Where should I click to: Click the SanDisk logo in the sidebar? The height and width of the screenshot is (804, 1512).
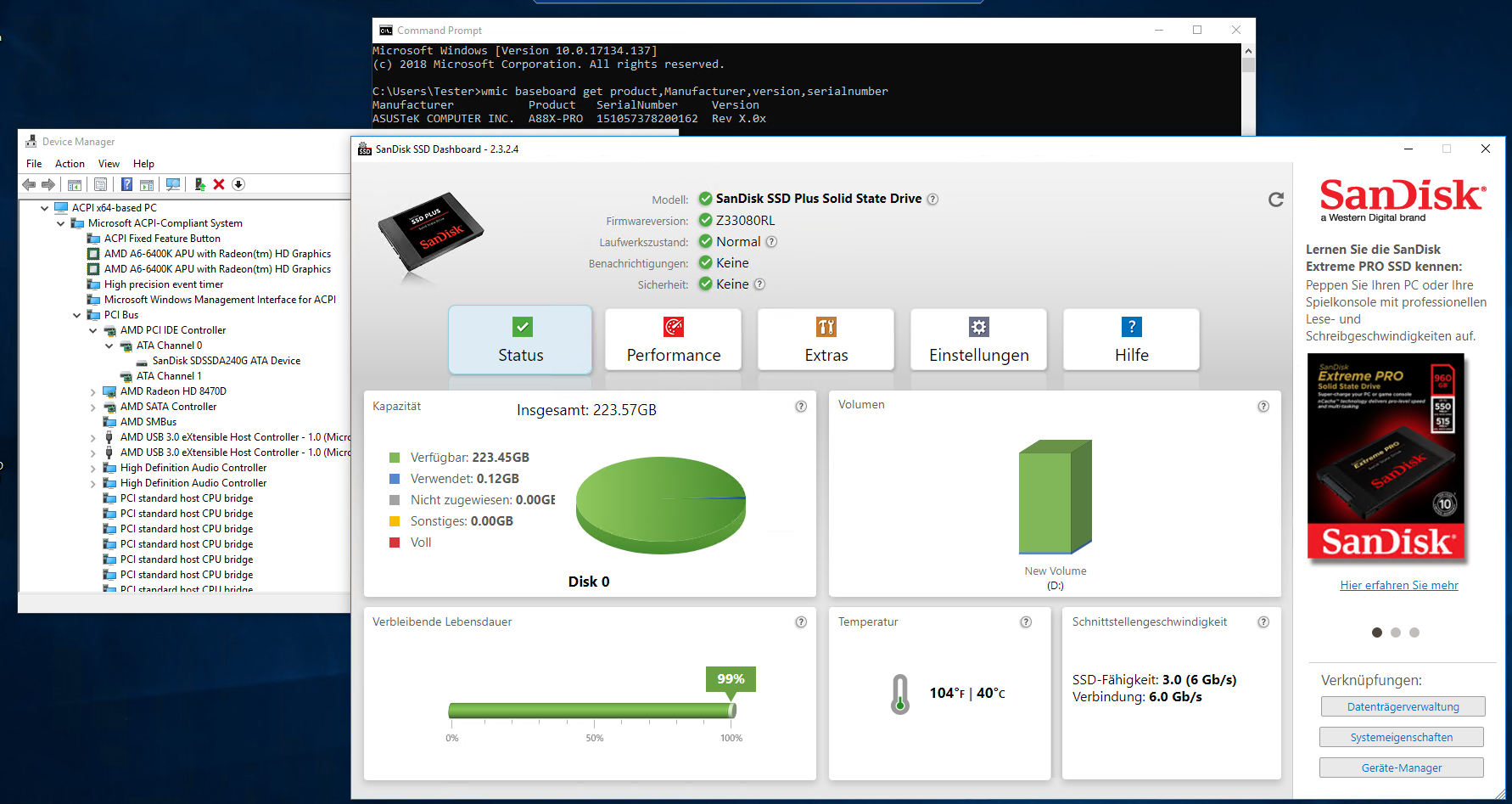(1403, 200)
